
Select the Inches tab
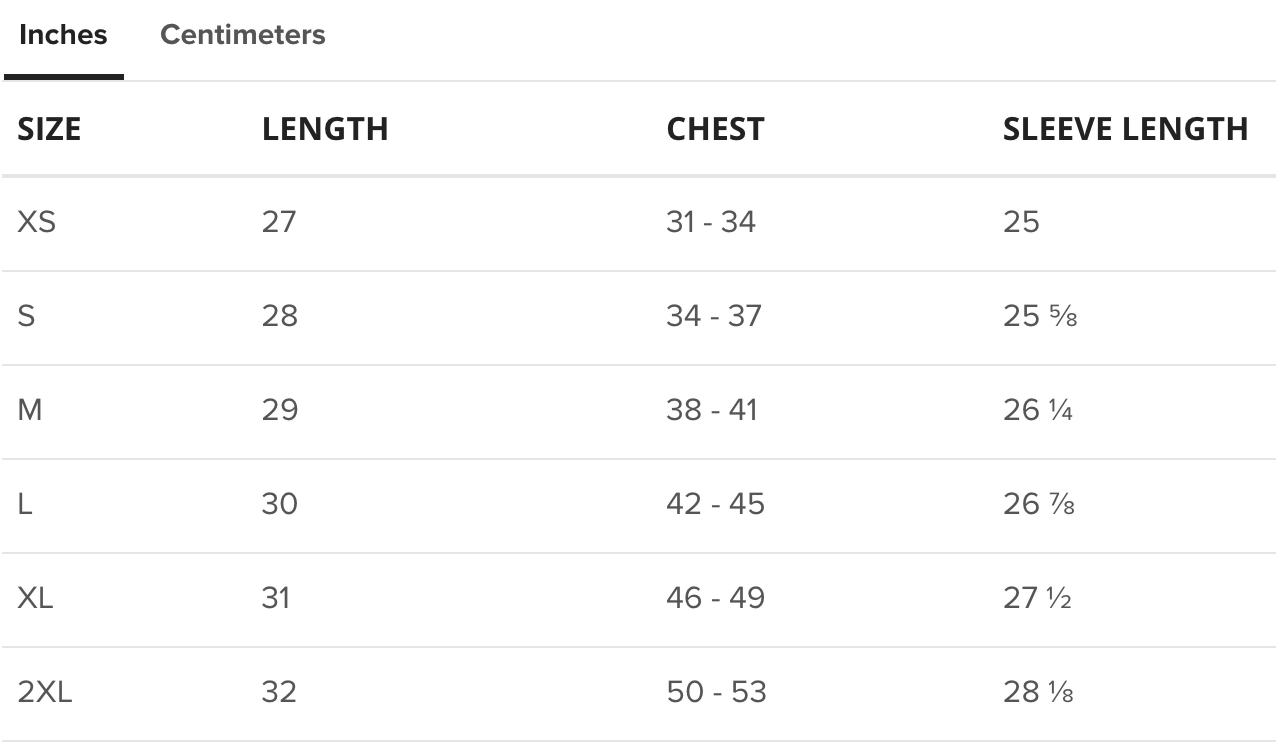click(x=63, y=35)
